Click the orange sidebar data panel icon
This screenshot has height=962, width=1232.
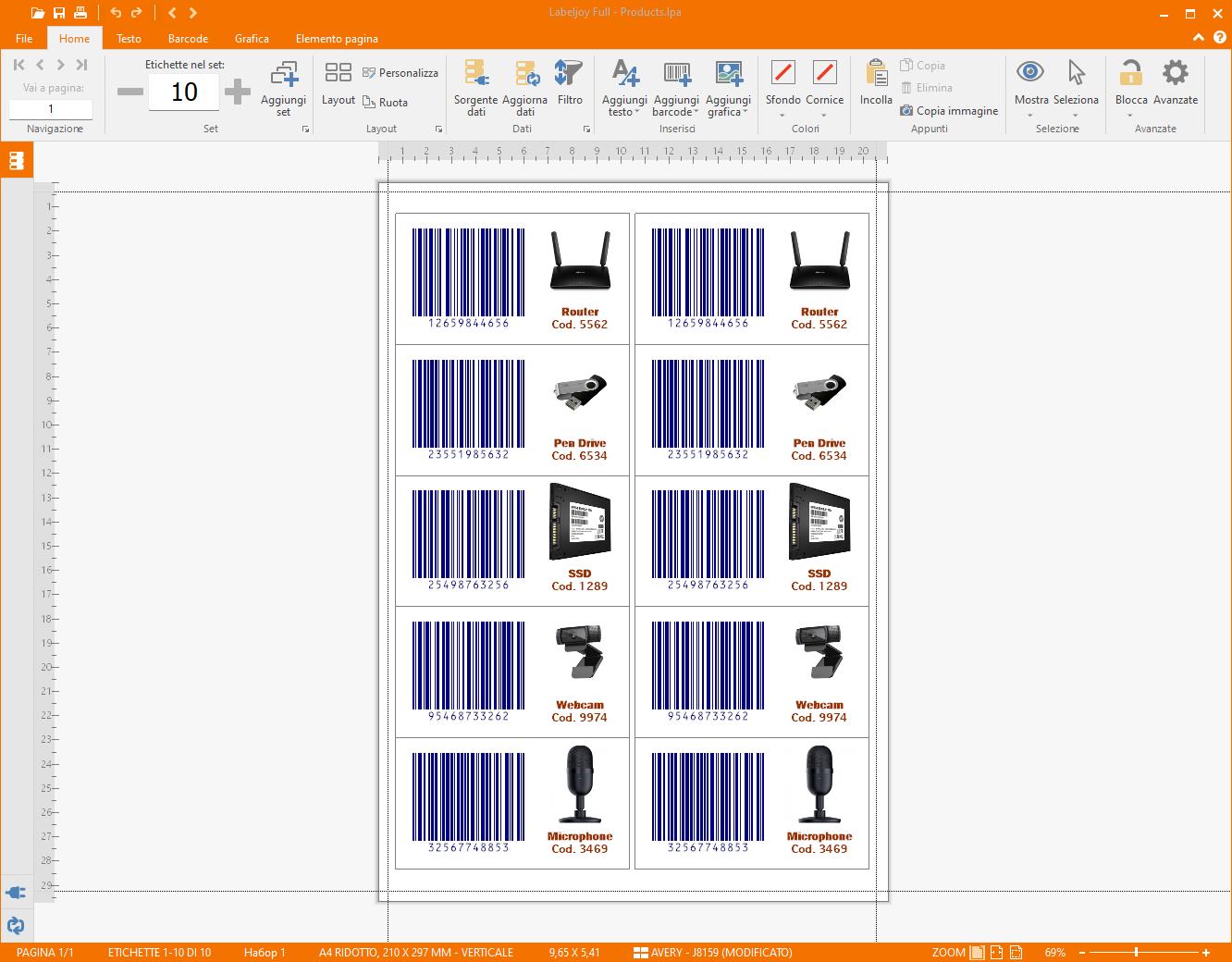[16, 161]
